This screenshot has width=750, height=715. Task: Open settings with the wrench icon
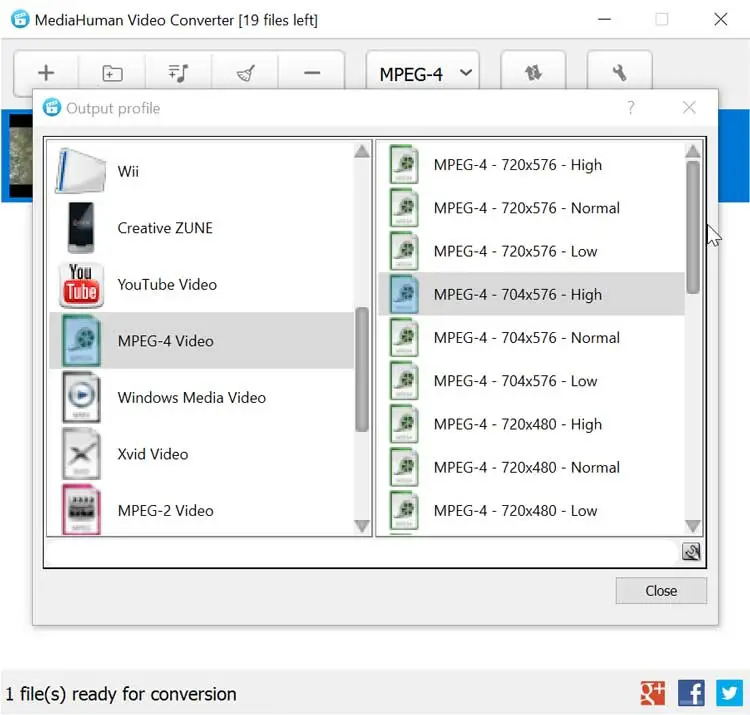pos(619,73)
